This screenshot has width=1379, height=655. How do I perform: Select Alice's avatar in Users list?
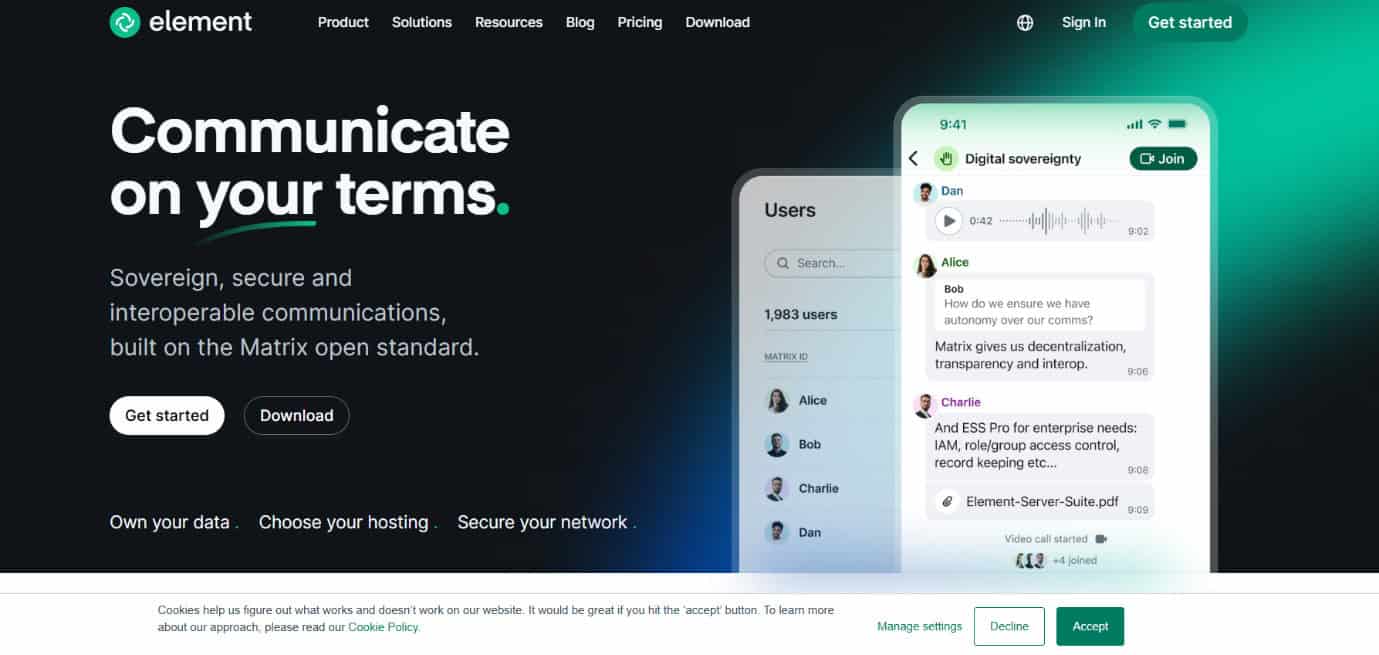click(777, 401)
